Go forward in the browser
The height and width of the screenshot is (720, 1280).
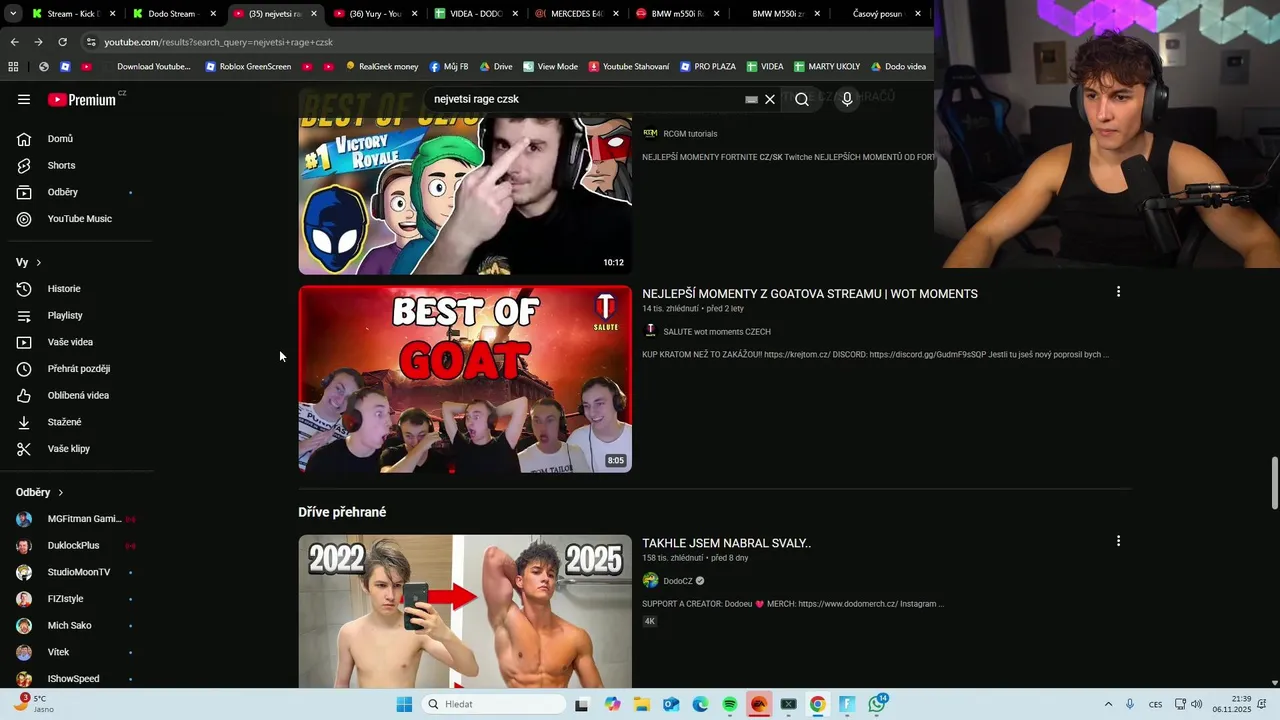38,42
